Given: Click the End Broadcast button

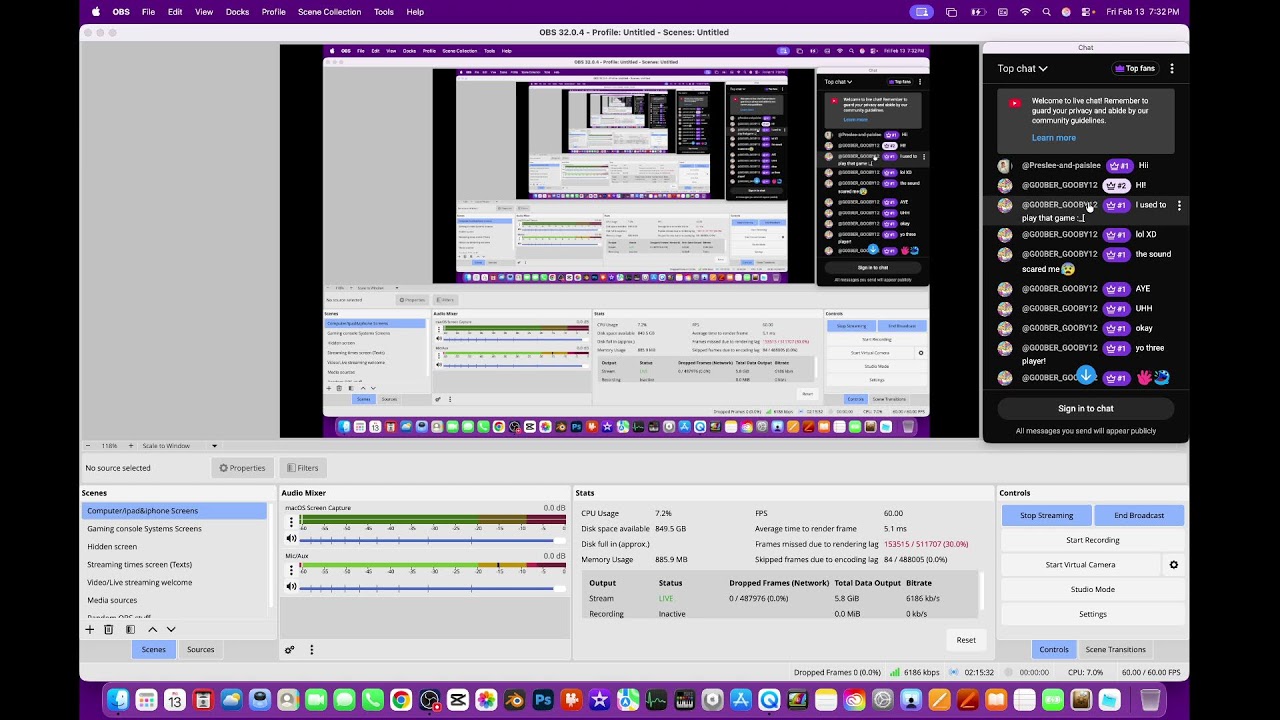Looking at the screenshot, I should click(x=1139, y=516).
